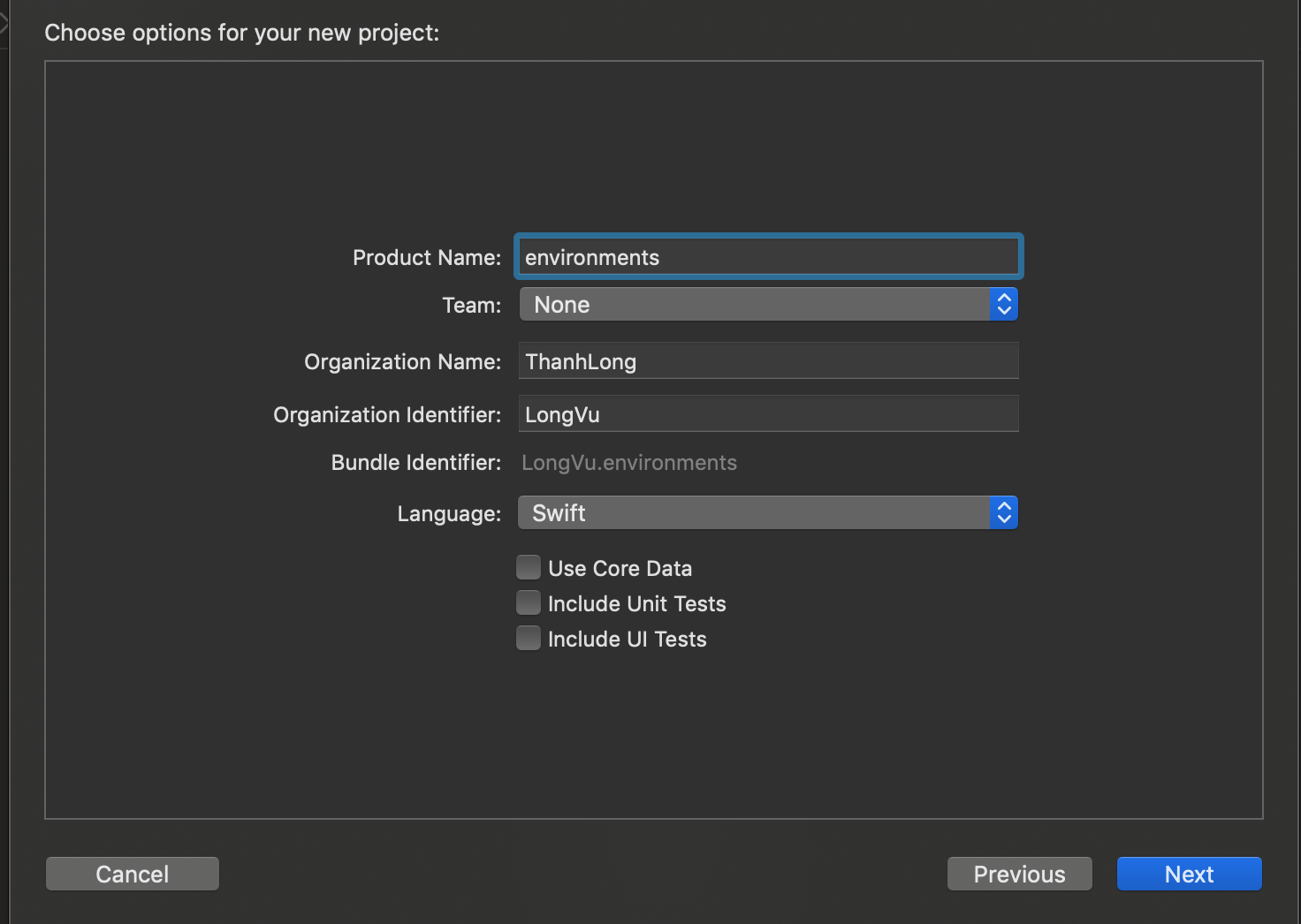The width and height of the screenshot is (1301, 924).
Task: Click the Team popup stepper arrows
Action: (1004, 305)
